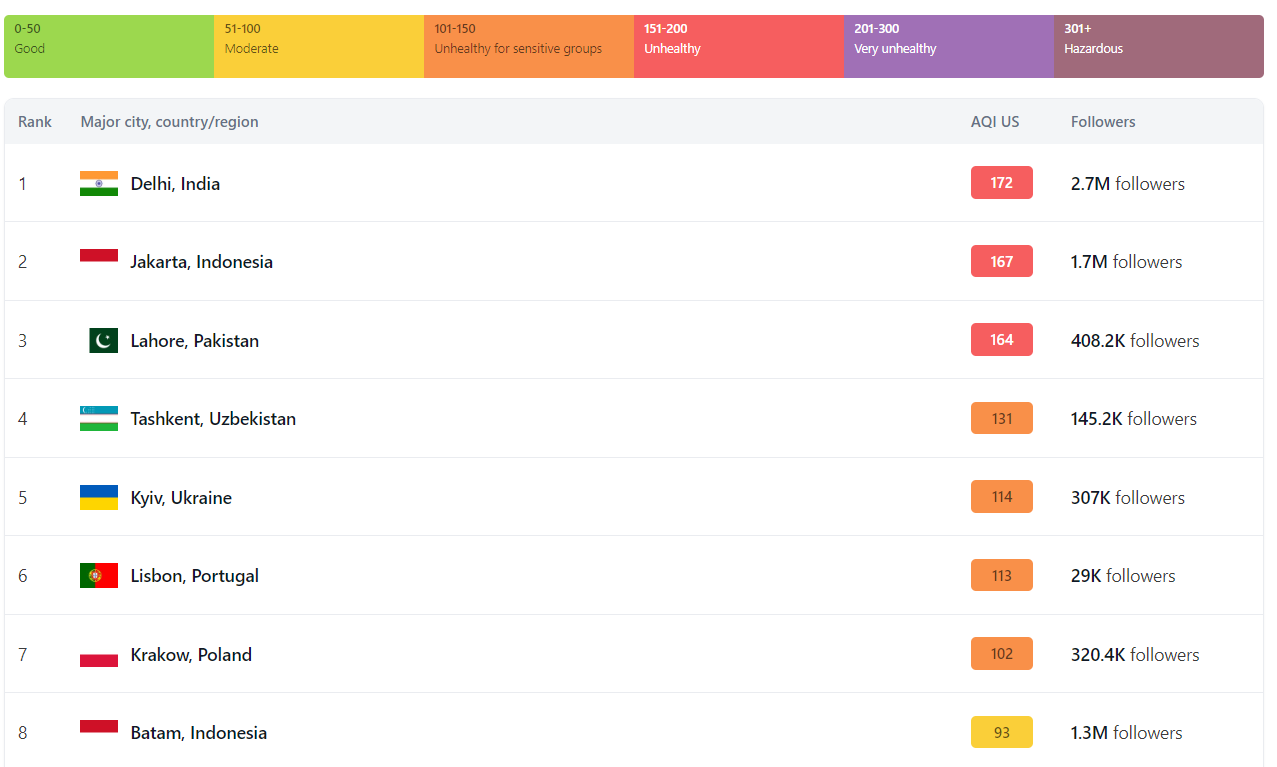Open the Krakow, Poland city page

[191, 655]
